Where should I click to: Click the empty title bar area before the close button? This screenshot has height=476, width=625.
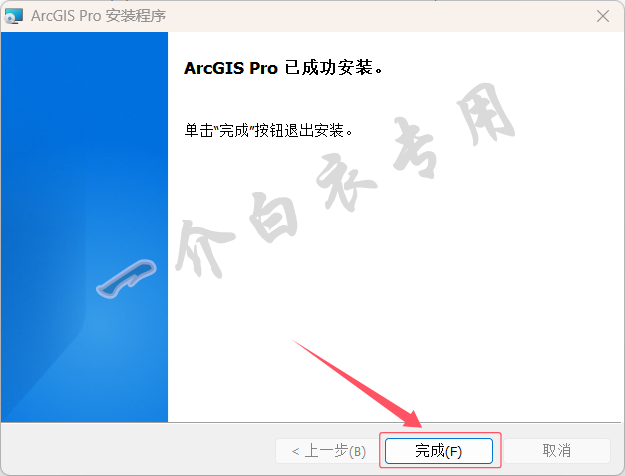(x=379, y=16)
